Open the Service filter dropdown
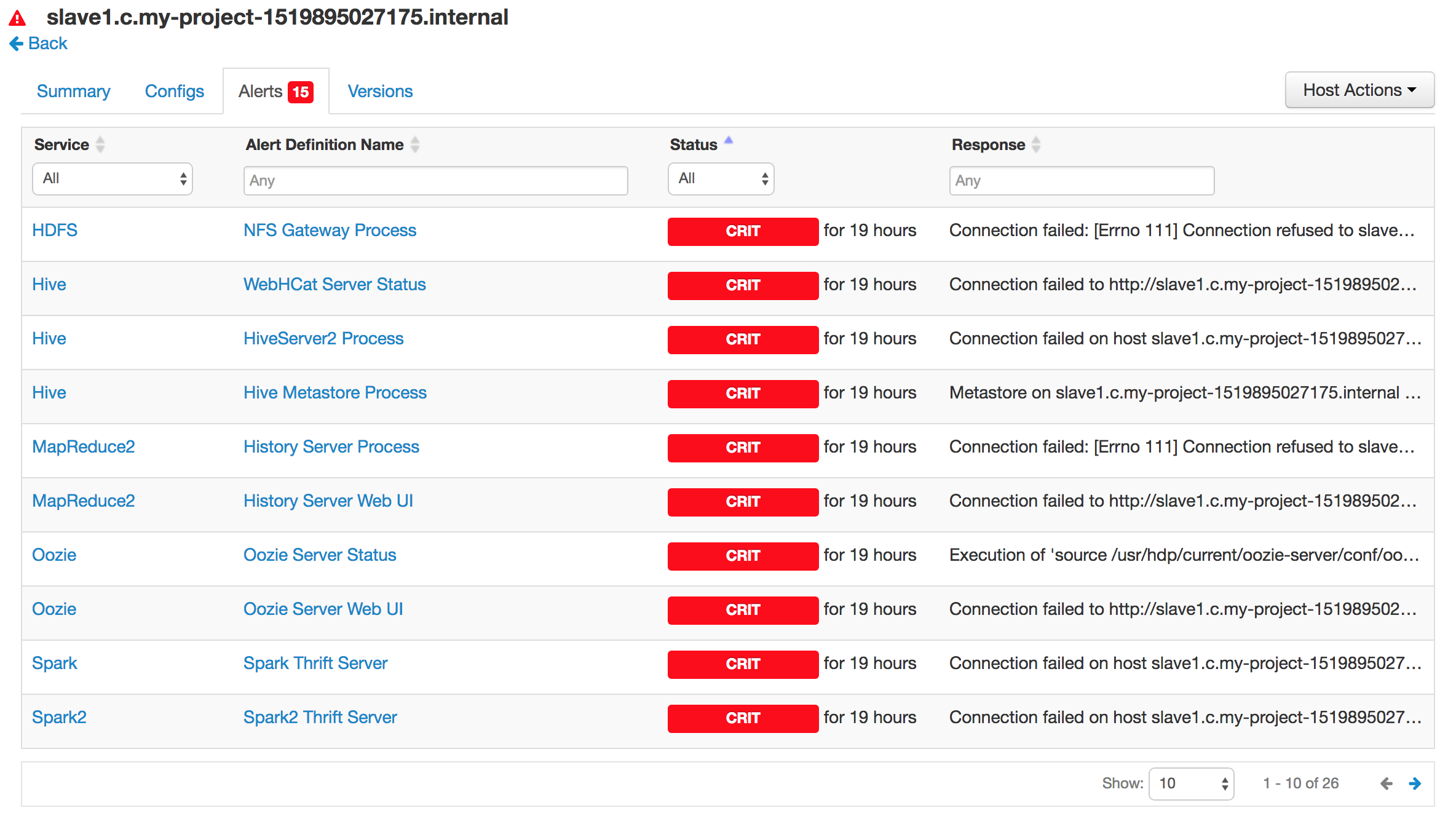The height and width of the screenshot is (824, 1456). point(113,179)
